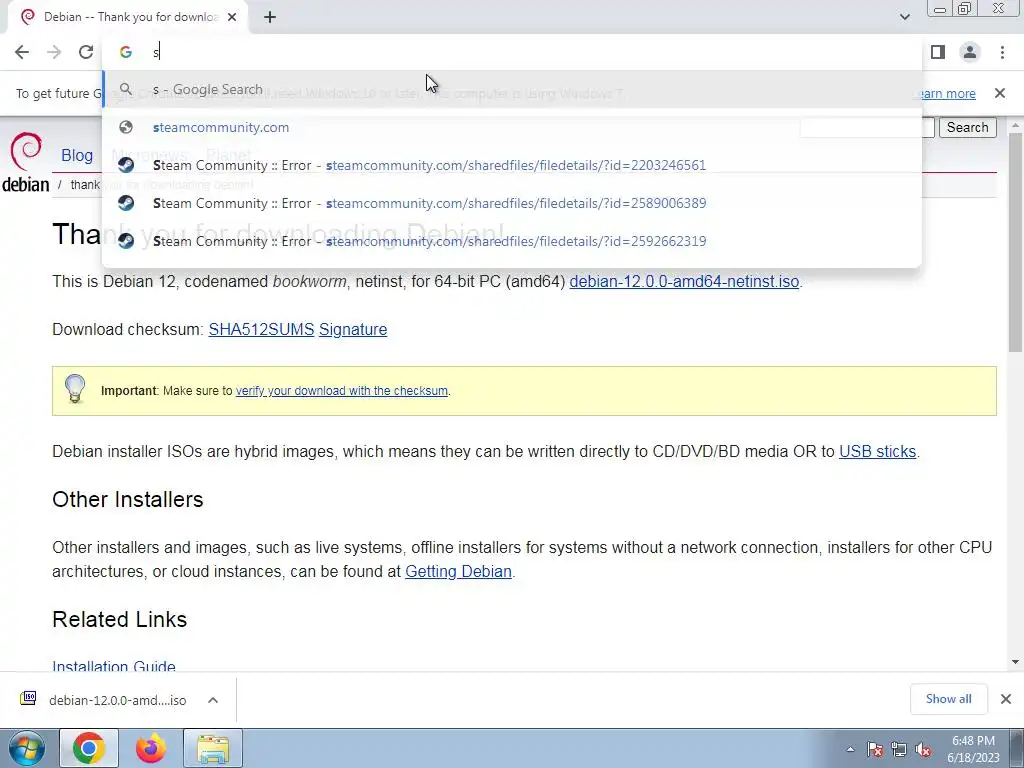
Task: Close the downloads shelf
Action: coord(1006,699)
